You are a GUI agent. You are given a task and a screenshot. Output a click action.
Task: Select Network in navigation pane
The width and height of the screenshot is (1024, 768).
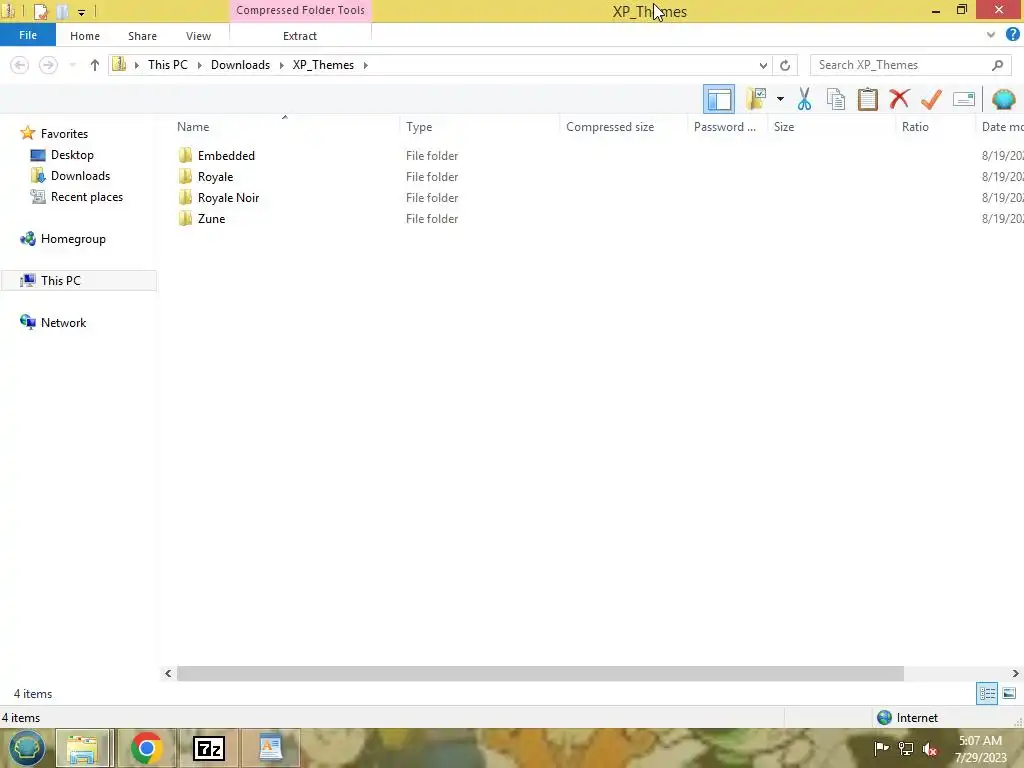pos(63,323)
